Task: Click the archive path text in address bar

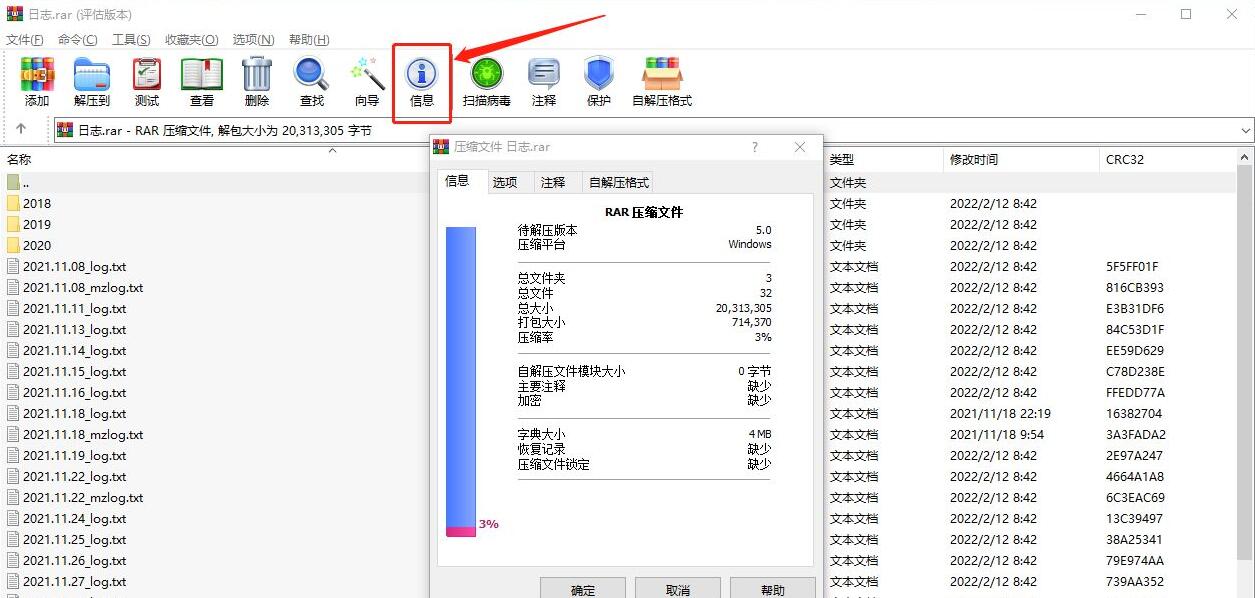Action: (225, 130)
